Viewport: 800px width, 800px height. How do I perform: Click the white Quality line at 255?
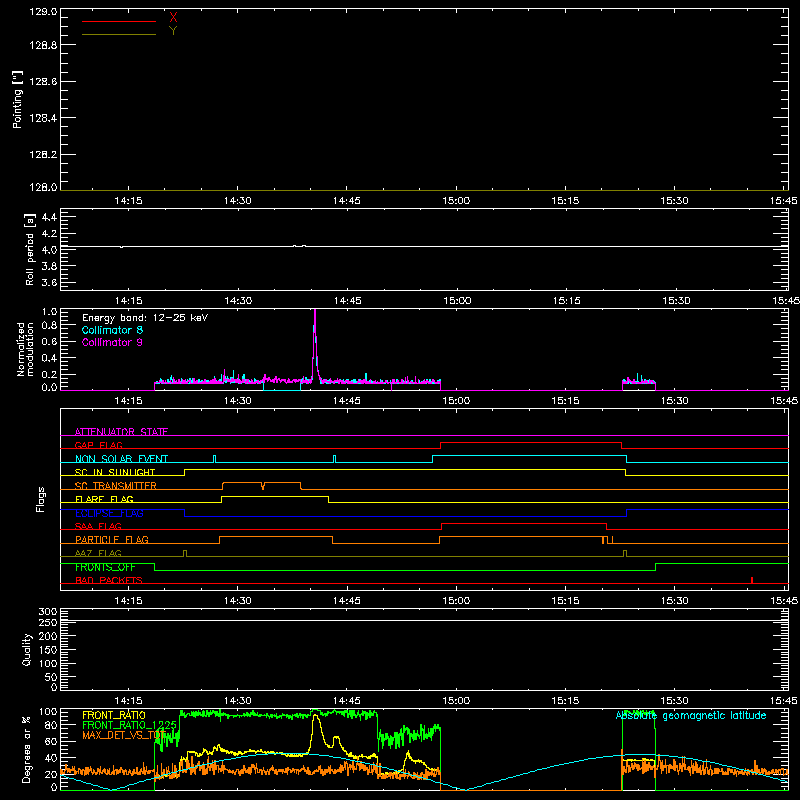pyautogui.click(x=424, y=620)
